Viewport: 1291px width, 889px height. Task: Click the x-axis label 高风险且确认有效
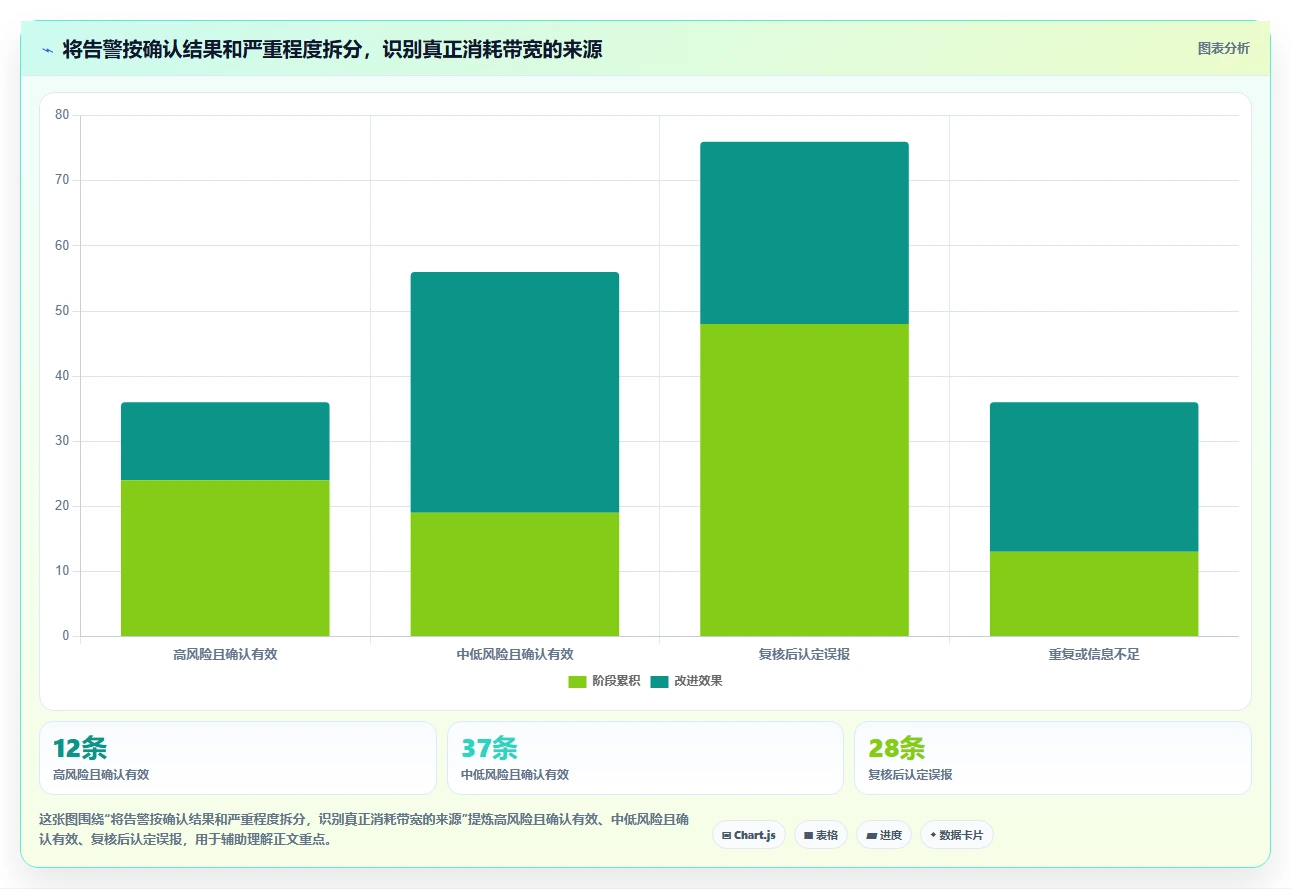click(225, 655)
